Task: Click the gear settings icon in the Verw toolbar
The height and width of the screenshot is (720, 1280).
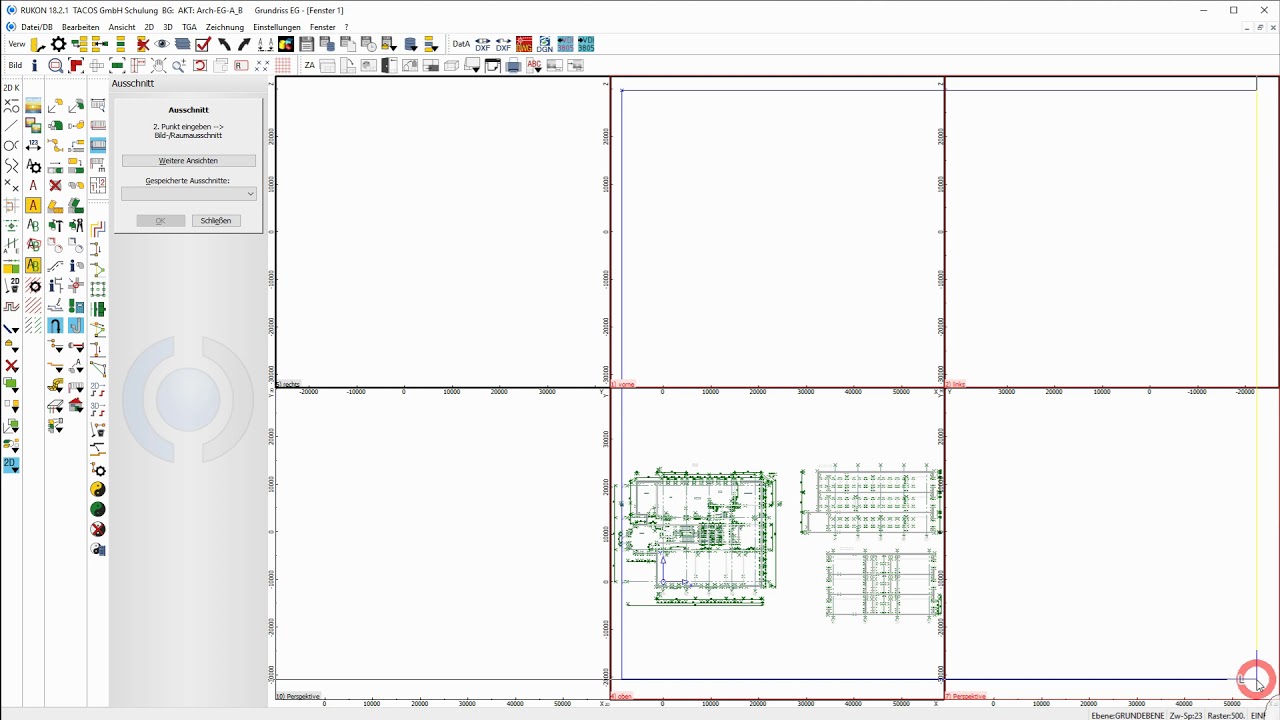Action: tap(59, 44)
